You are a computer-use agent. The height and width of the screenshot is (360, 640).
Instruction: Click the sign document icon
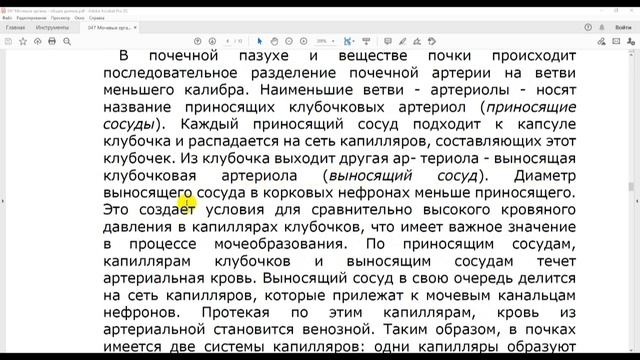pyautogui.click(x=417, y=41)
